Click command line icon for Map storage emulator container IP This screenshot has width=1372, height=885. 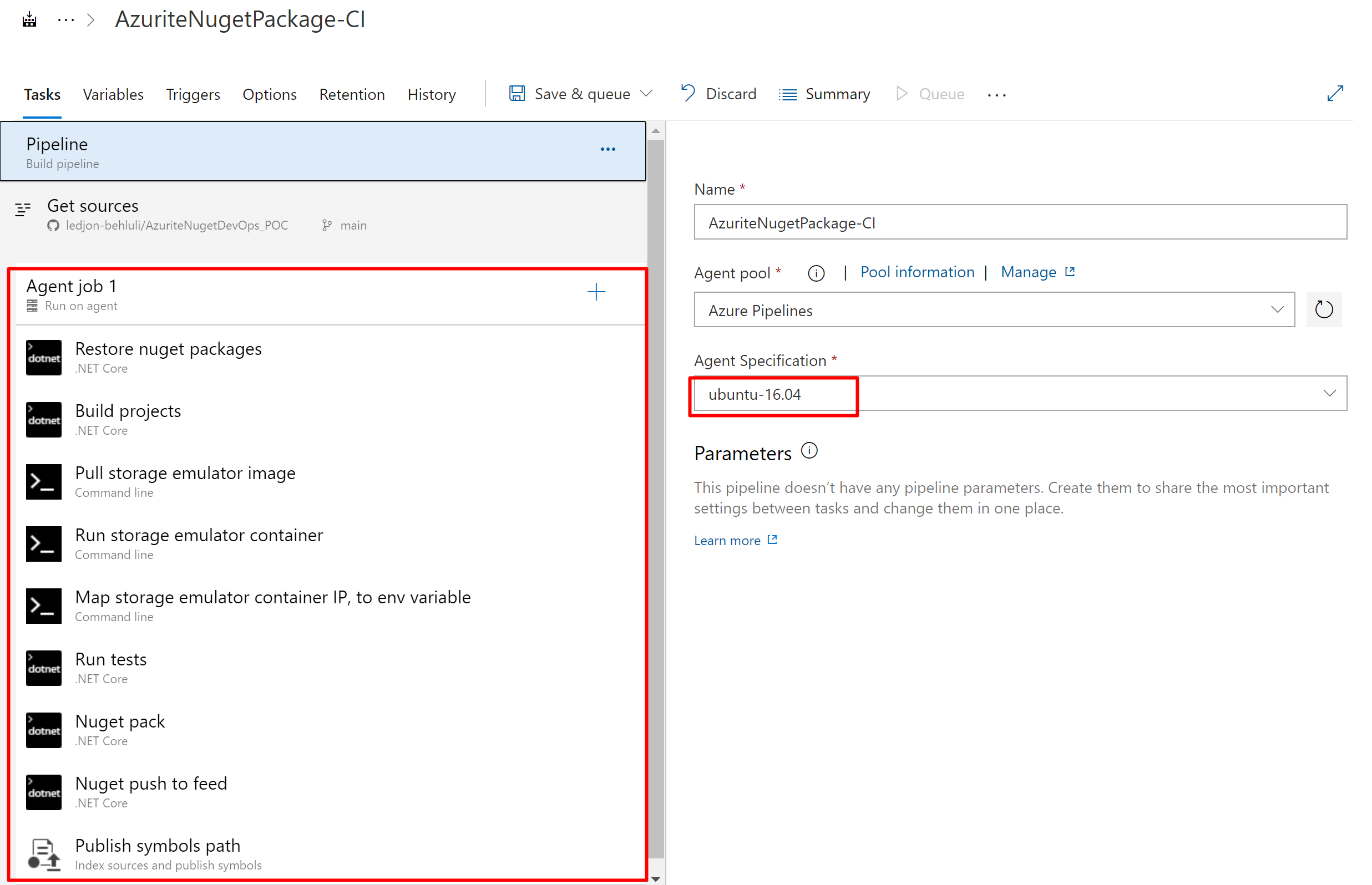pyautogui.click(x=44, y=606)
